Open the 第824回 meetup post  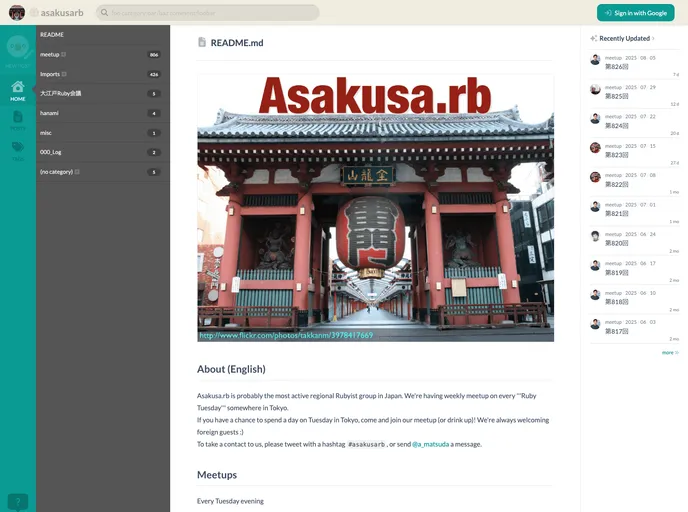tap(616, 125)
